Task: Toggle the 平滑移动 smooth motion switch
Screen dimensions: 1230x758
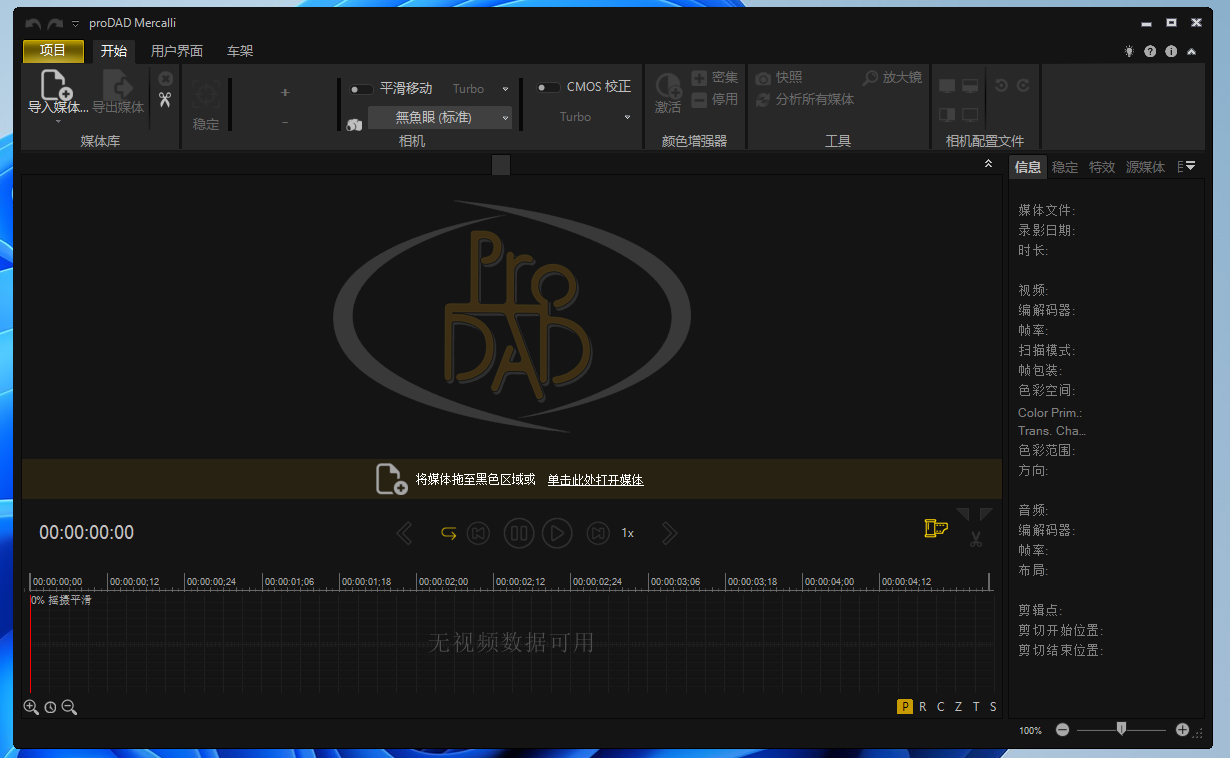Action: [x=360, y=88]
